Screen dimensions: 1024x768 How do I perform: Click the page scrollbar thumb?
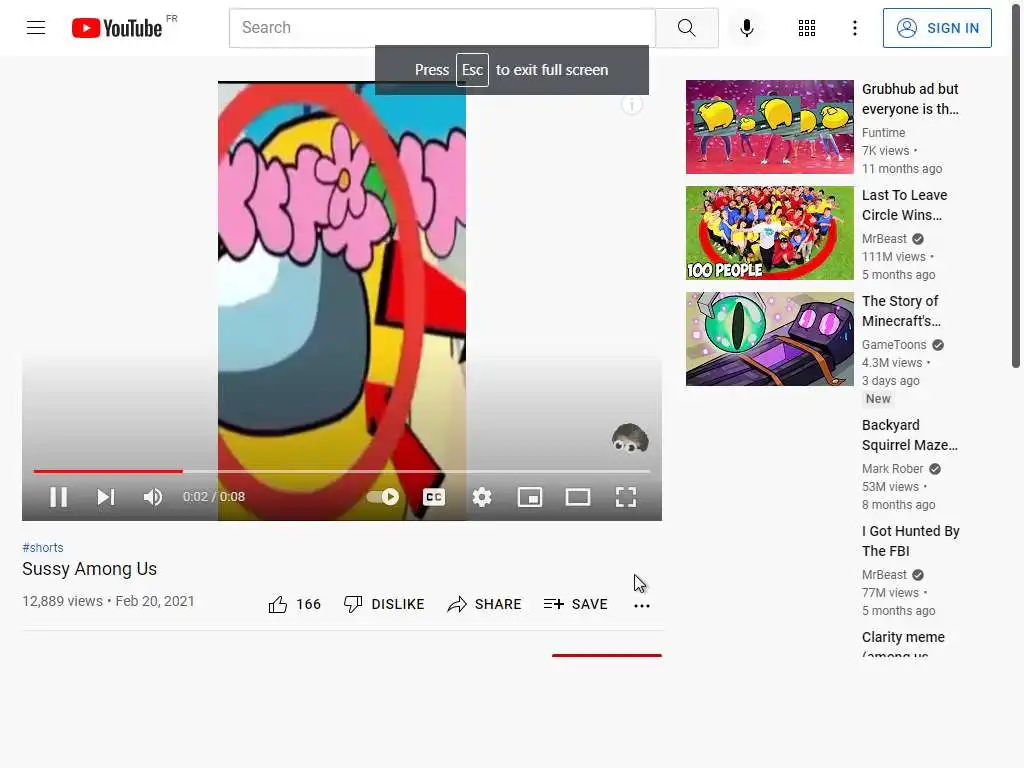[x=1016, y=184]
